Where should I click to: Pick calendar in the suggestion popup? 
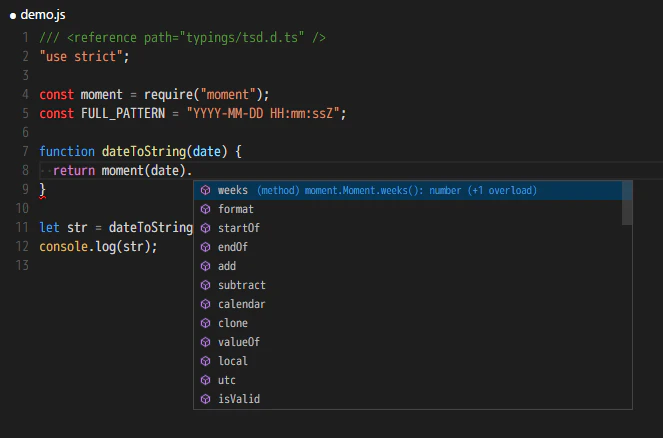point(408,304)
